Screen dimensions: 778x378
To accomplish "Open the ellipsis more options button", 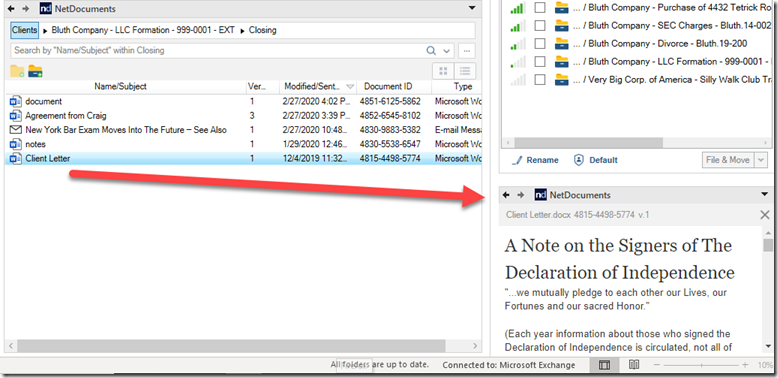I will [x=466, y=50].
